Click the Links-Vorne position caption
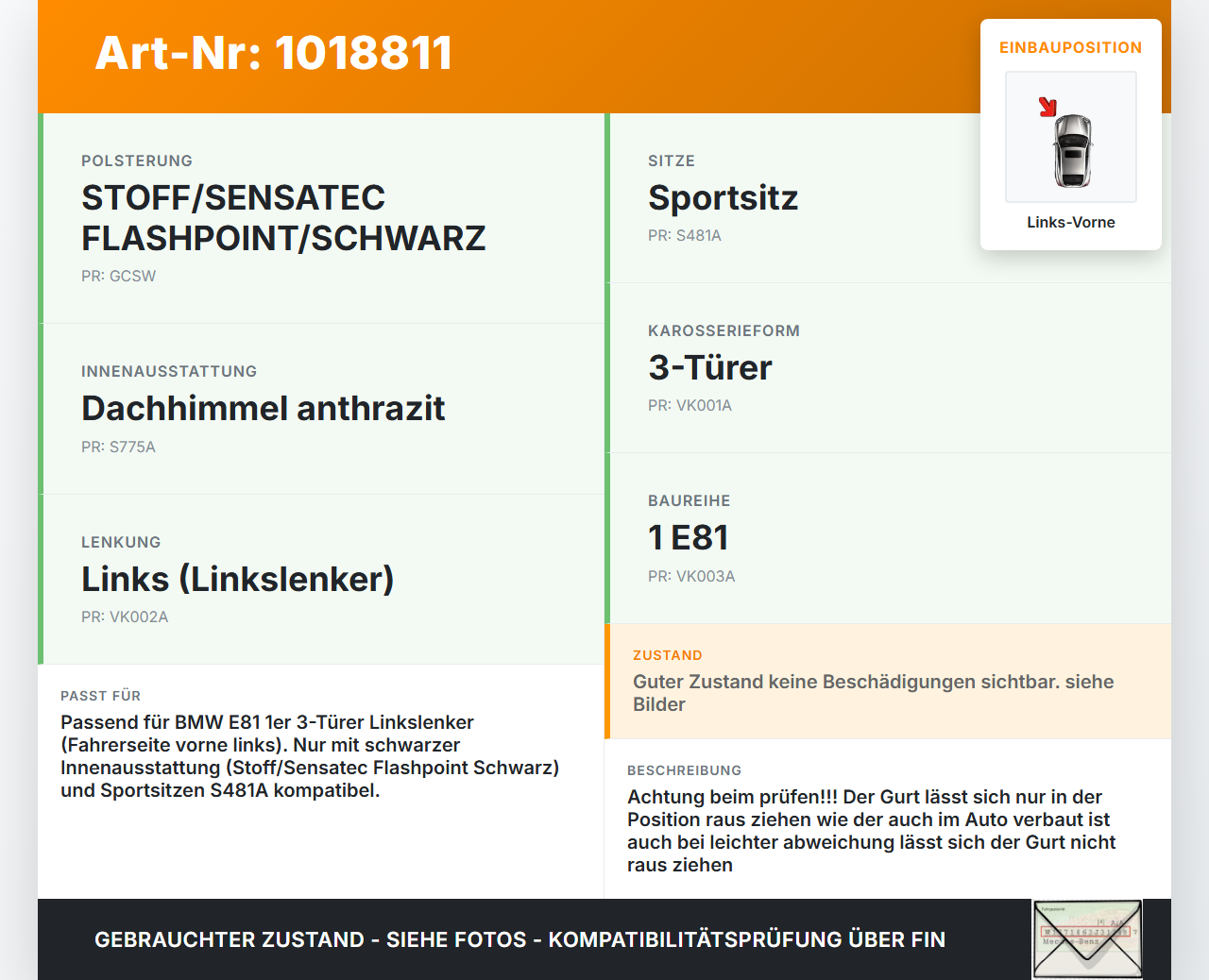Viewport: 1209px width, 980px height. point(1071,223)
